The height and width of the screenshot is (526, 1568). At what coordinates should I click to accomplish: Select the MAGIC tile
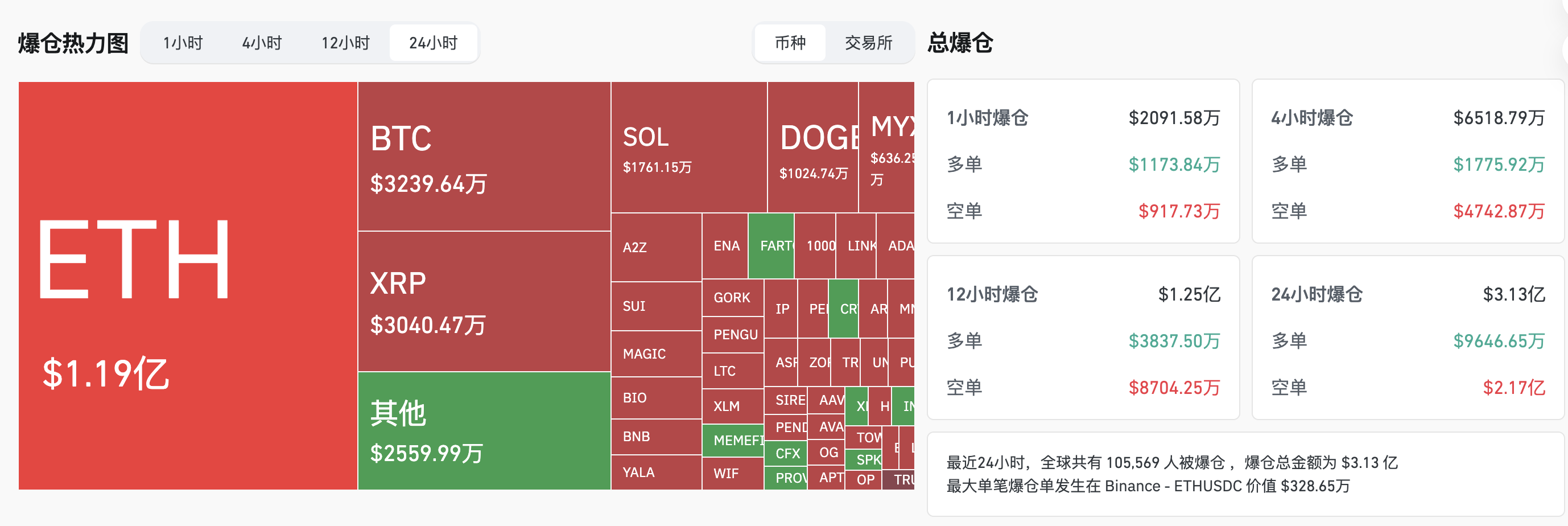pyautogui.click(x=655, y=354)
